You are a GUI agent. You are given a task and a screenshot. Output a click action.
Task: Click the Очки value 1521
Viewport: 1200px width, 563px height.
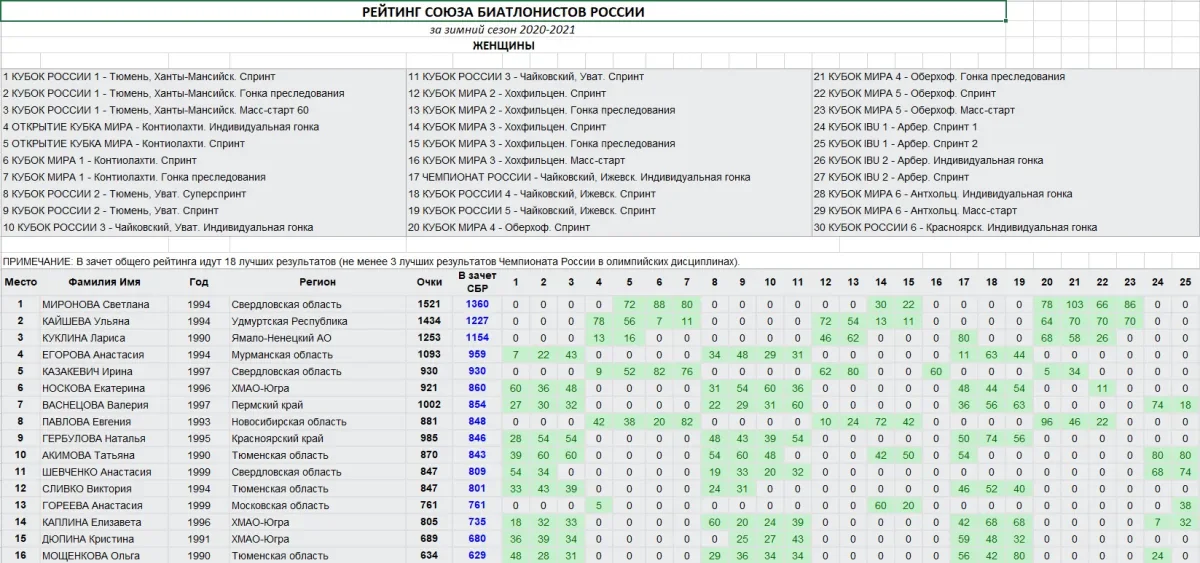429,304
